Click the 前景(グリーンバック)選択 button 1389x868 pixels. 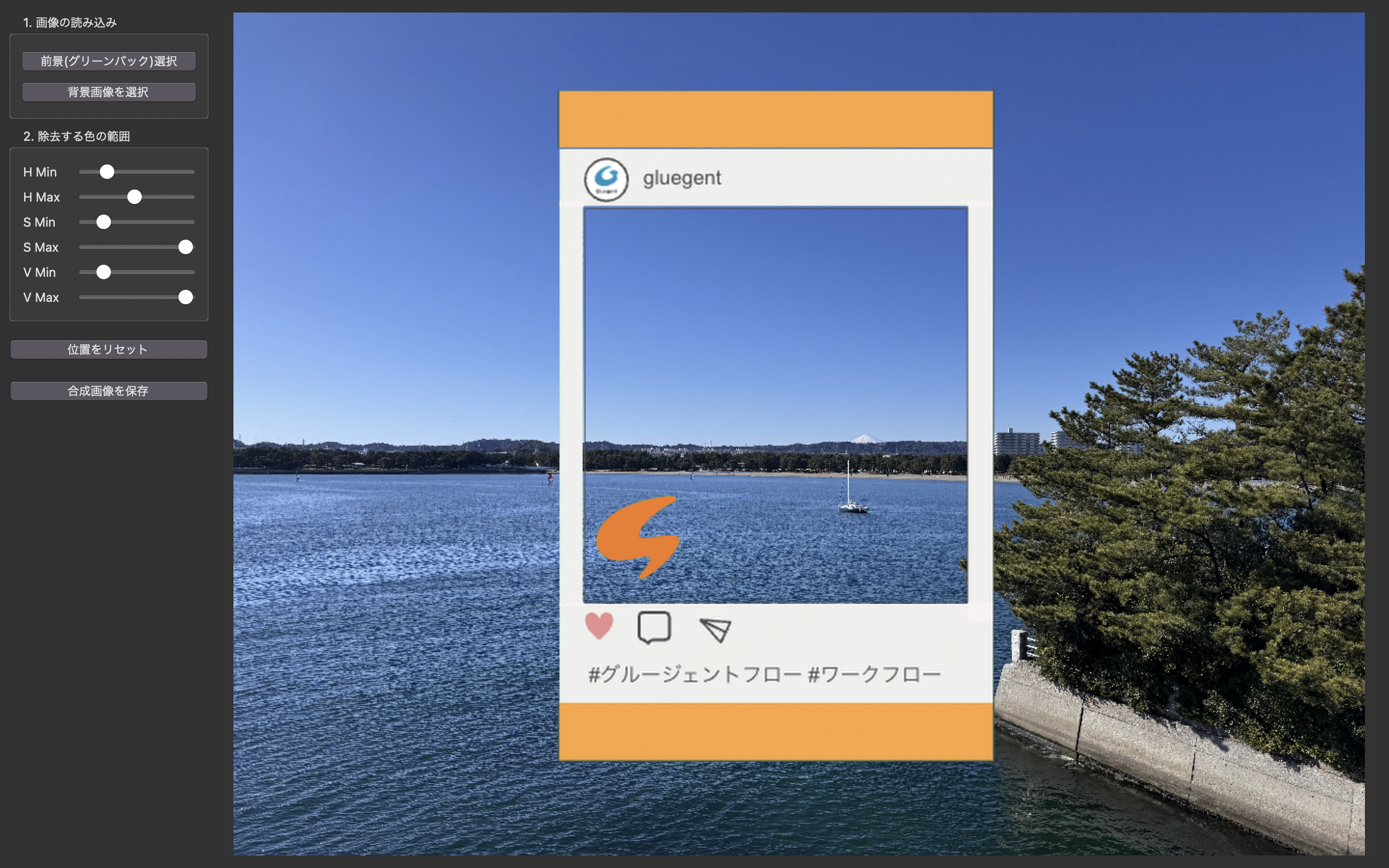[x=109, y=61]
